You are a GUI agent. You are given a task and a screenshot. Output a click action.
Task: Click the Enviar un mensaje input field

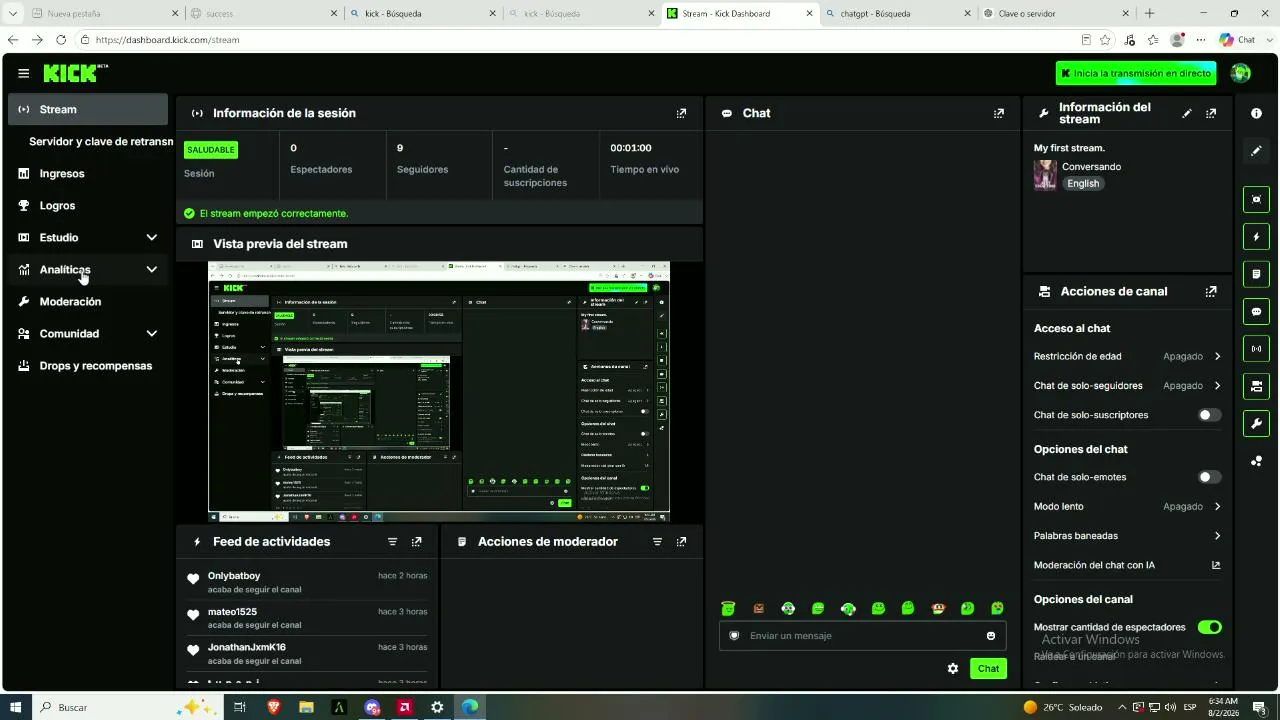(862, 636)
